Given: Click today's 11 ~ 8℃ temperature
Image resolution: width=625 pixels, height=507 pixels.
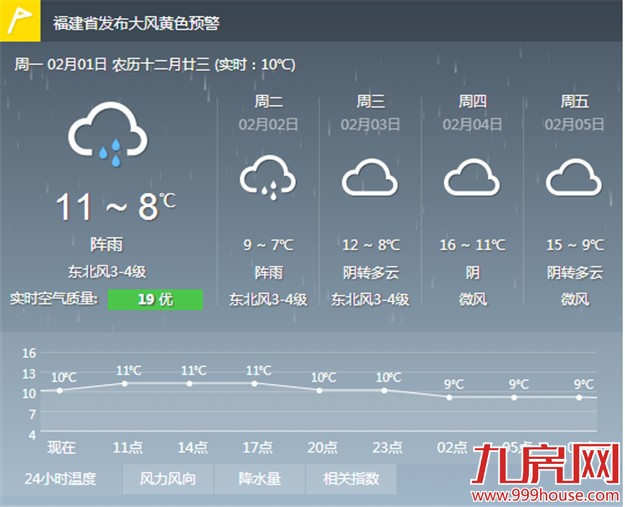Looking at the screenshot, I should (115, 207).
